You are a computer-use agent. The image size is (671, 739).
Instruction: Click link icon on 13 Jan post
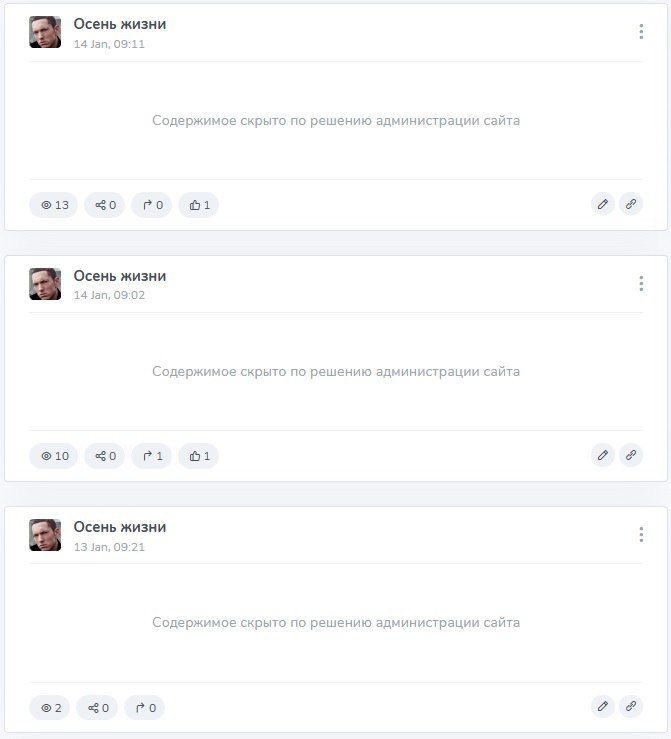point(631,706)
